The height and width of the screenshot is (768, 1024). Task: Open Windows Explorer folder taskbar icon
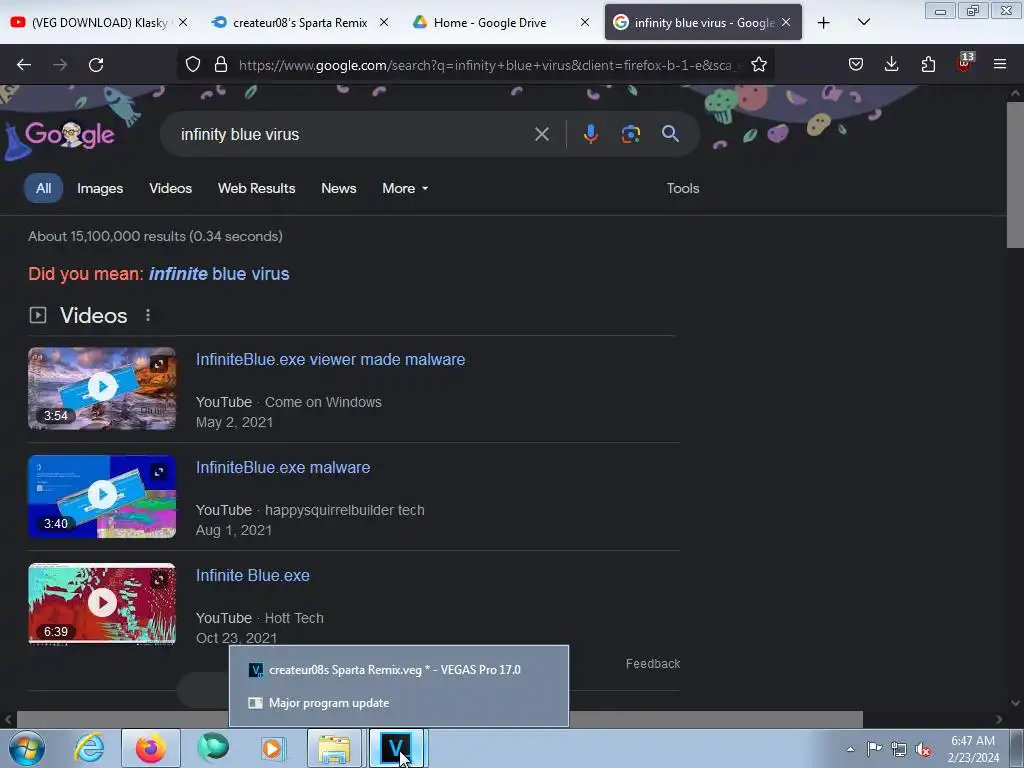(334, 748)
